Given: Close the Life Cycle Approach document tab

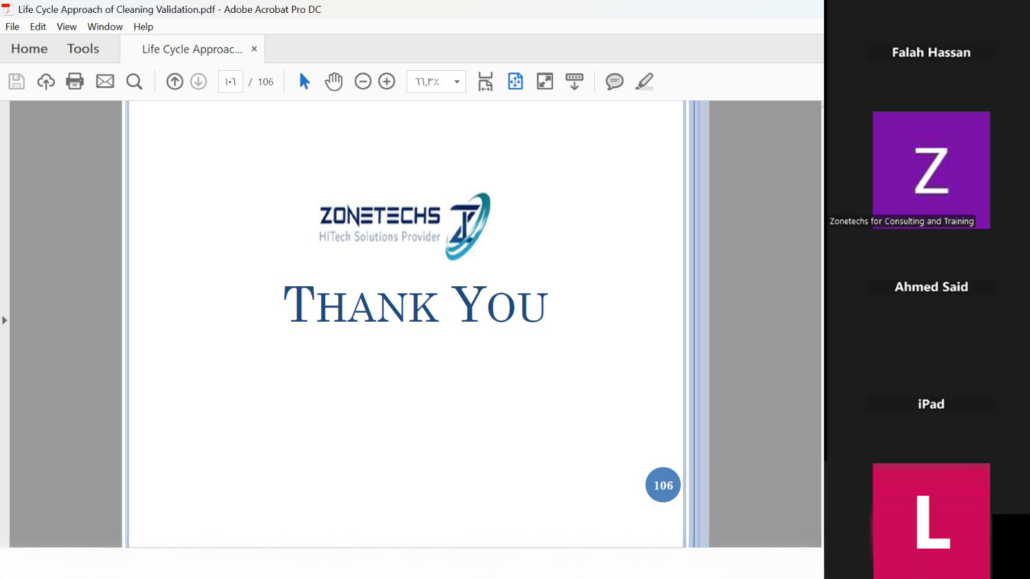Looking at the screenshot, I should [x=254, y=49].
